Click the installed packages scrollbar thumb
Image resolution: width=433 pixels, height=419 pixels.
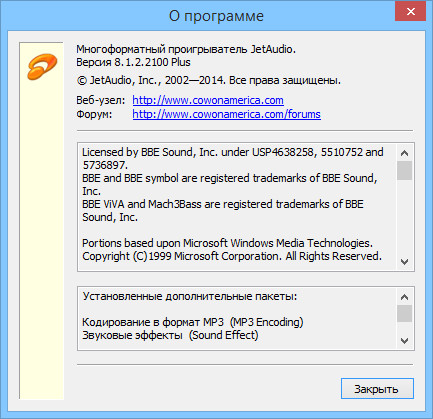pyautogui.click(x=404, y=314)
